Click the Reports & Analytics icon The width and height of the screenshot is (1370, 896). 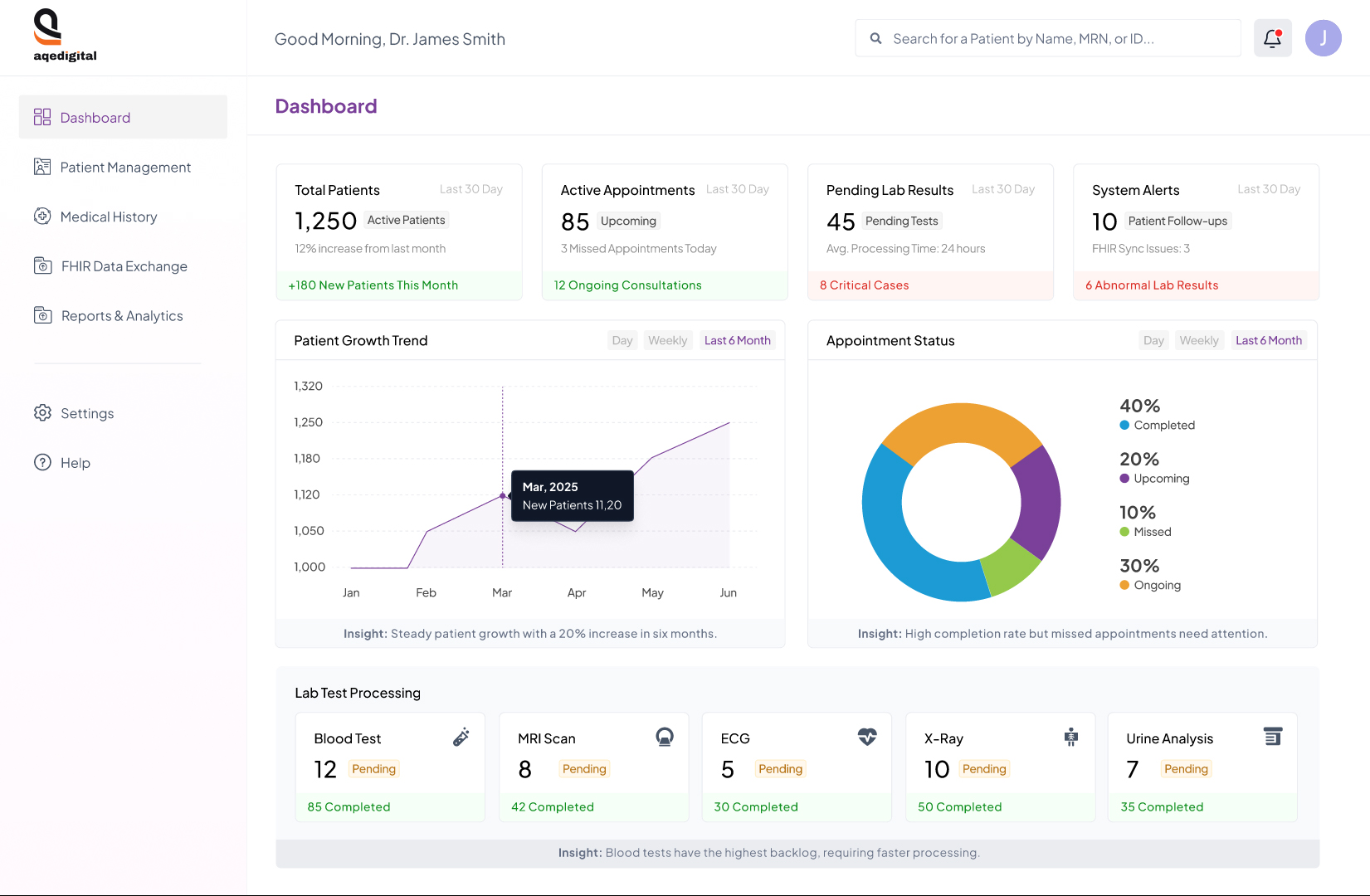[42, 315]
